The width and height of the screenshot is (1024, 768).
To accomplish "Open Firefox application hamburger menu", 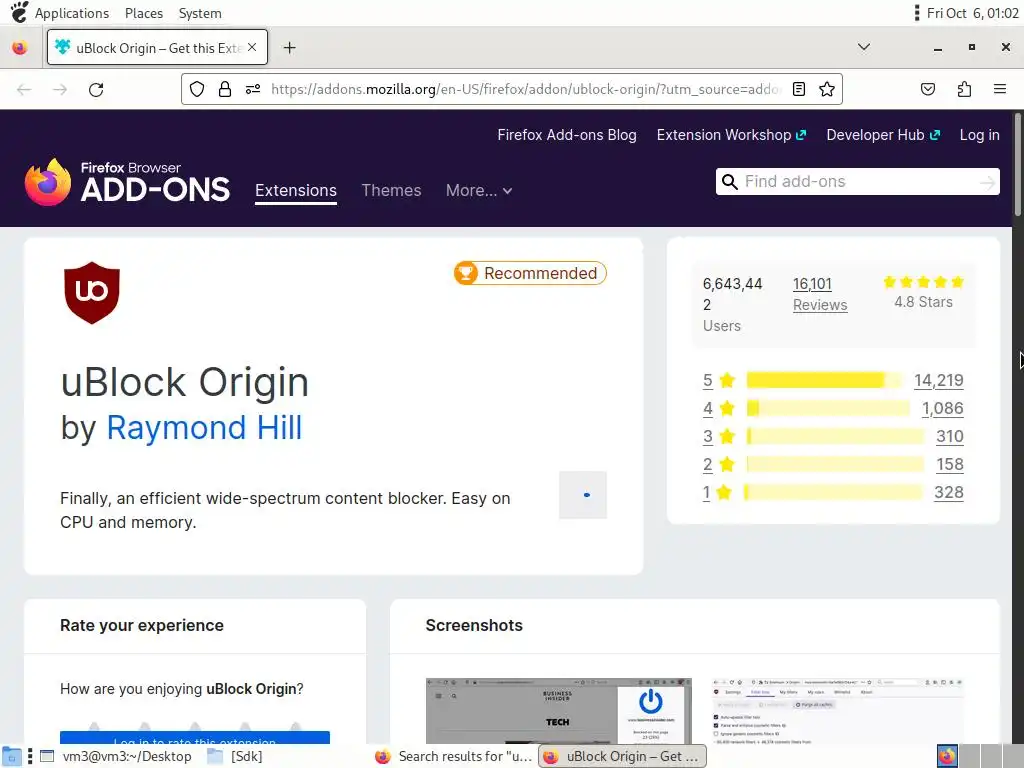I will click(1000, 89).
